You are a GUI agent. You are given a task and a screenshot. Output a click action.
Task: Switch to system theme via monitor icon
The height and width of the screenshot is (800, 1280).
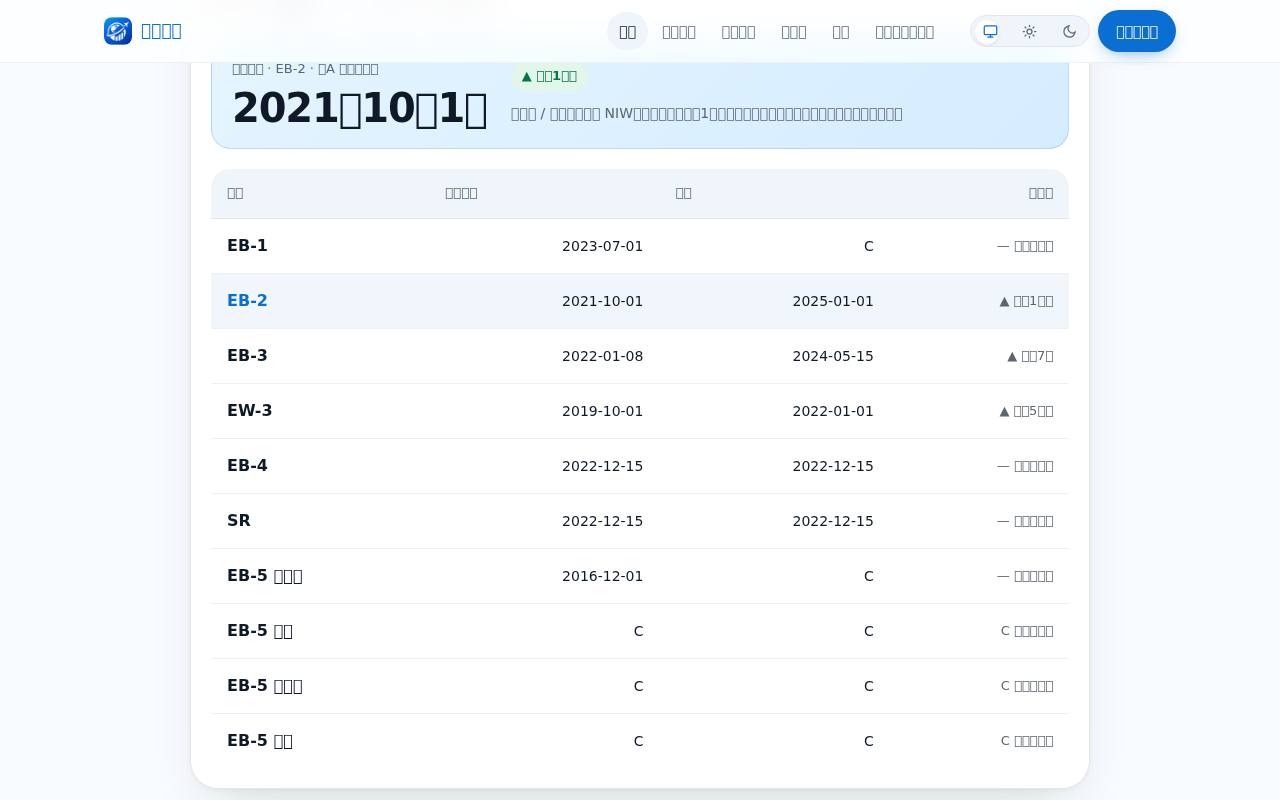point(990,31)
